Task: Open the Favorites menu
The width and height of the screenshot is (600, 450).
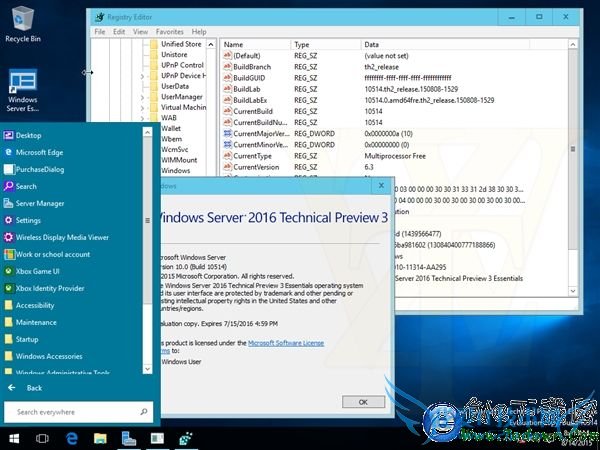Action: pyautogui.click(x=170, y=32)
